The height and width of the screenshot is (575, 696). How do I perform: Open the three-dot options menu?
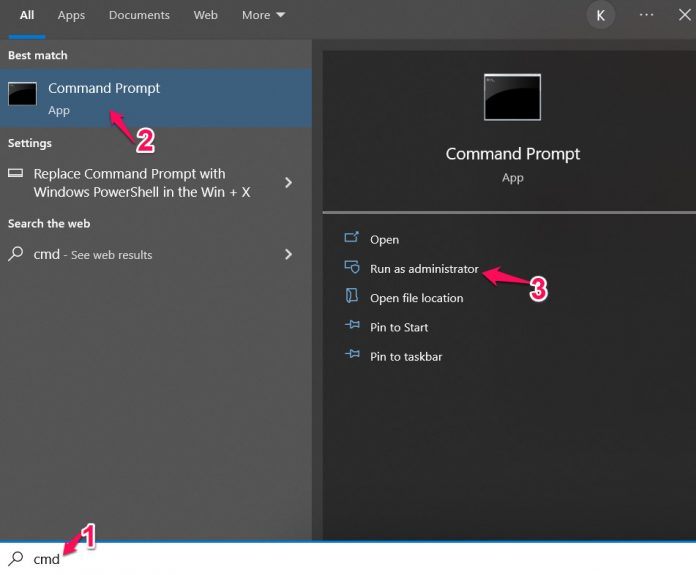point(646,15)
